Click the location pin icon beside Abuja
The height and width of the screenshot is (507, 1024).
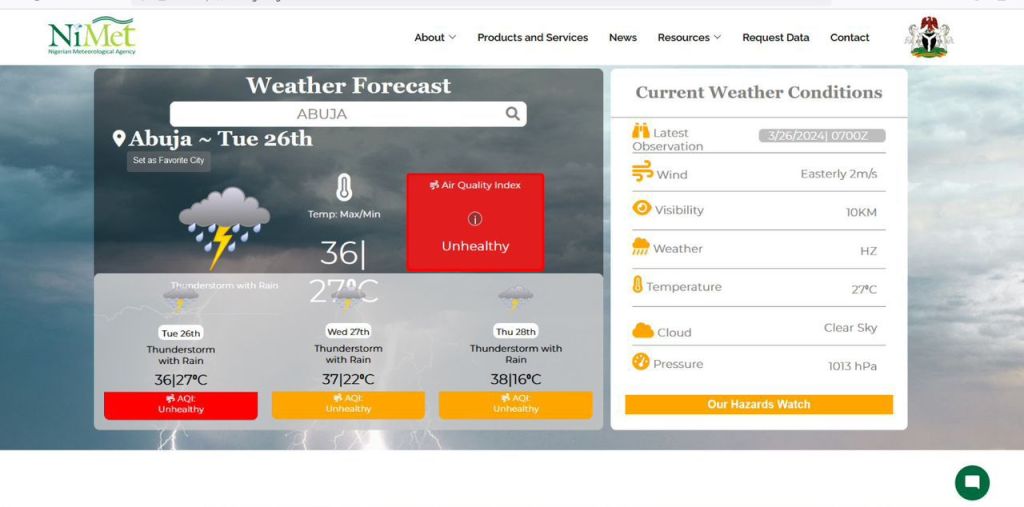119,139
